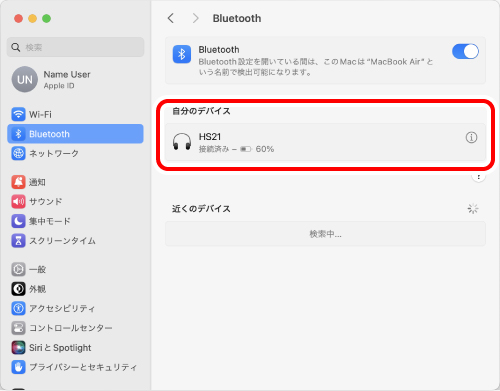The height and width of the screenshot is (391, 500).
Task: Open サウンド speaker icon
Action: pos(18,202)
